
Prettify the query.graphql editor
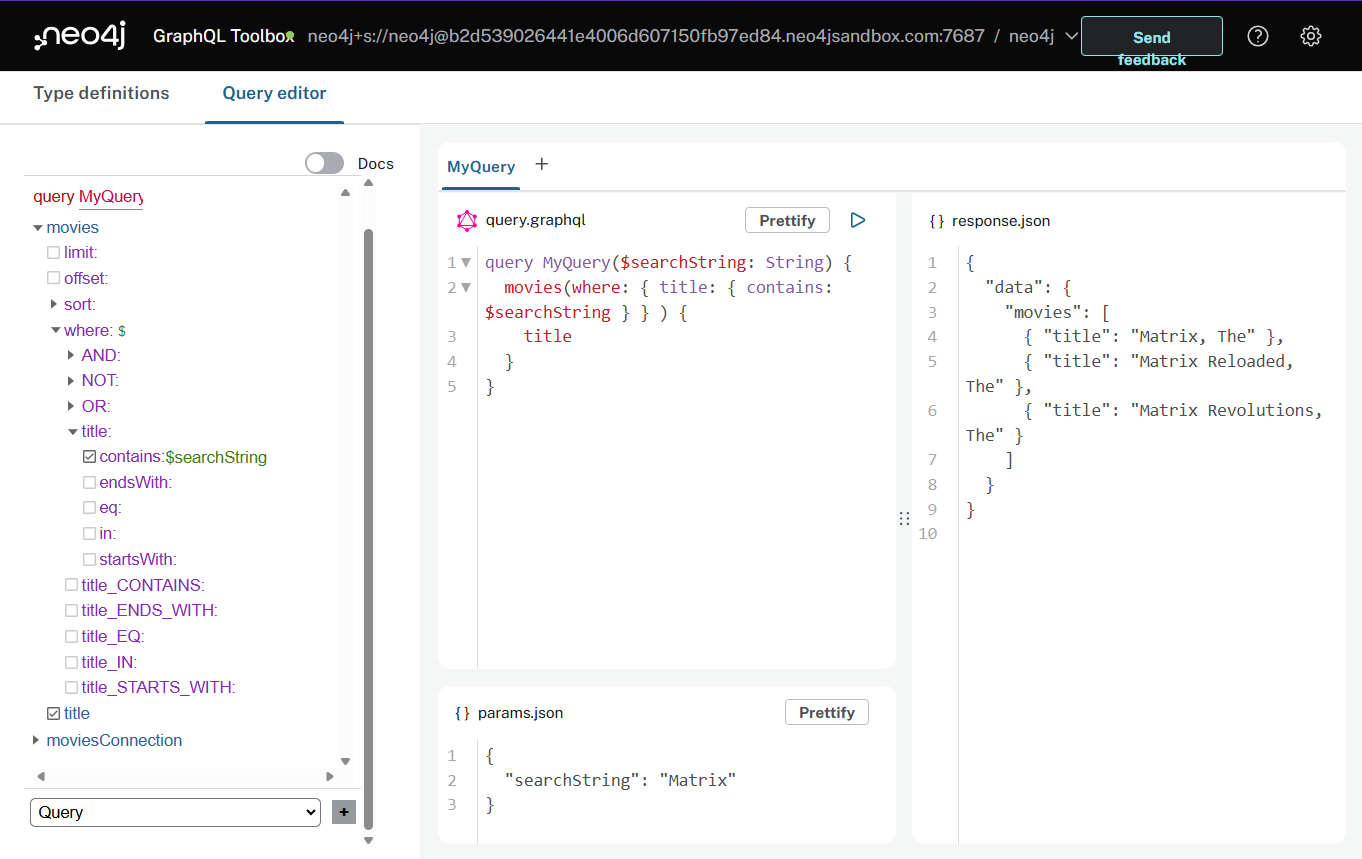click(x=787, y=220)
